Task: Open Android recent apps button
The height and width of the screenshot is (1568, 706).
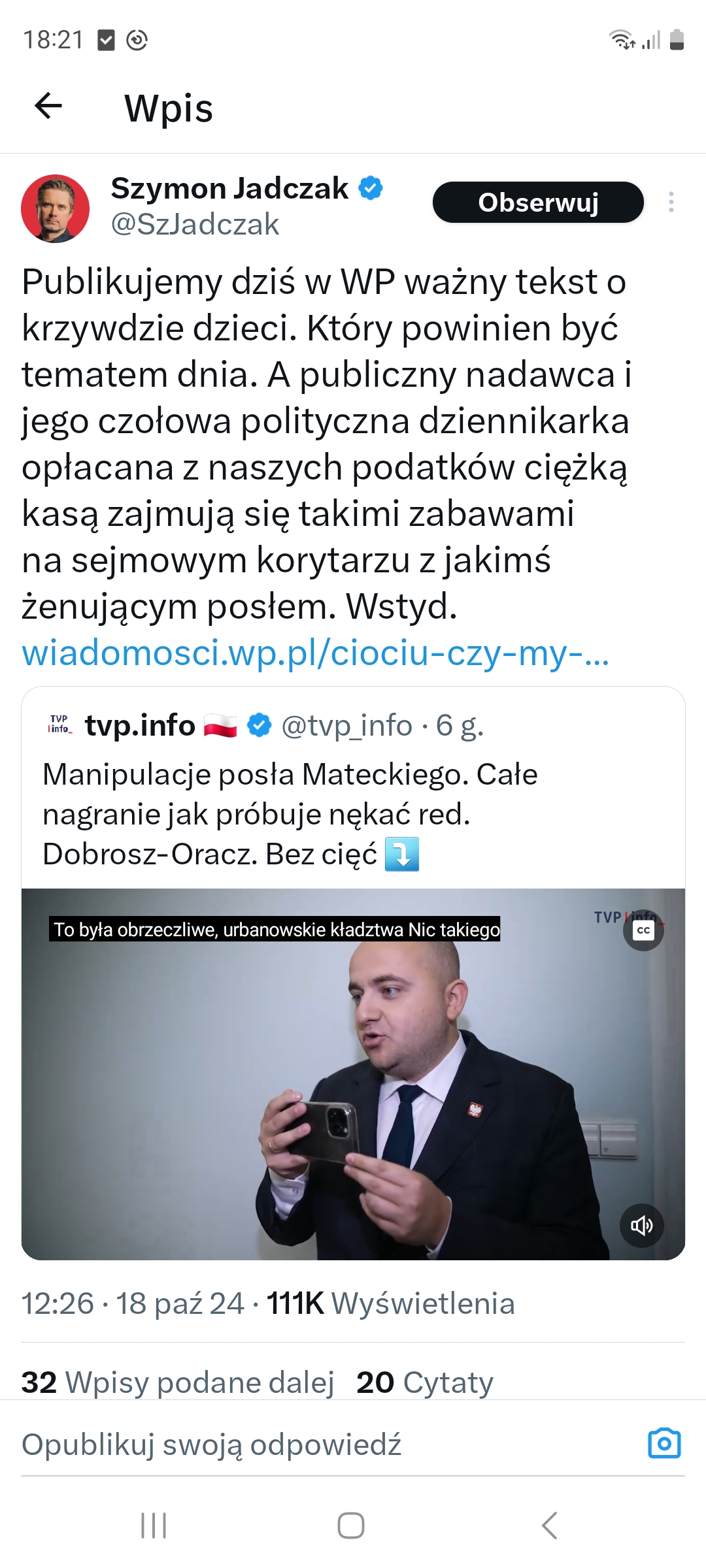Action: (x=154, y=1526)
